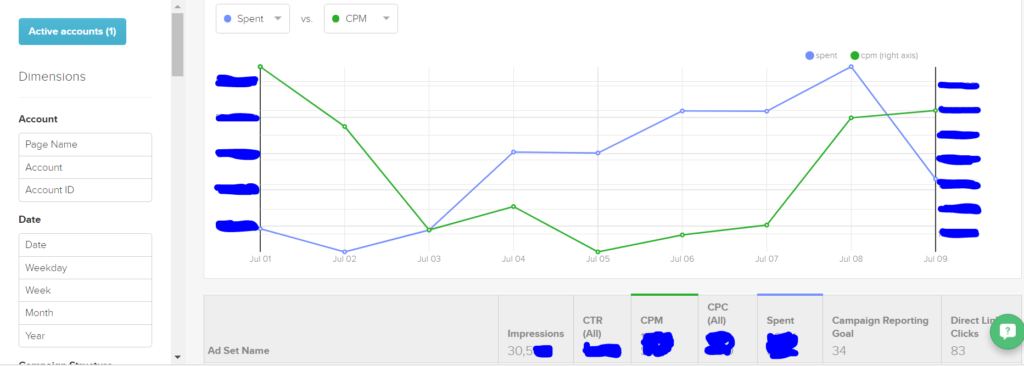Choose the Month date dimension

(86, 313)
